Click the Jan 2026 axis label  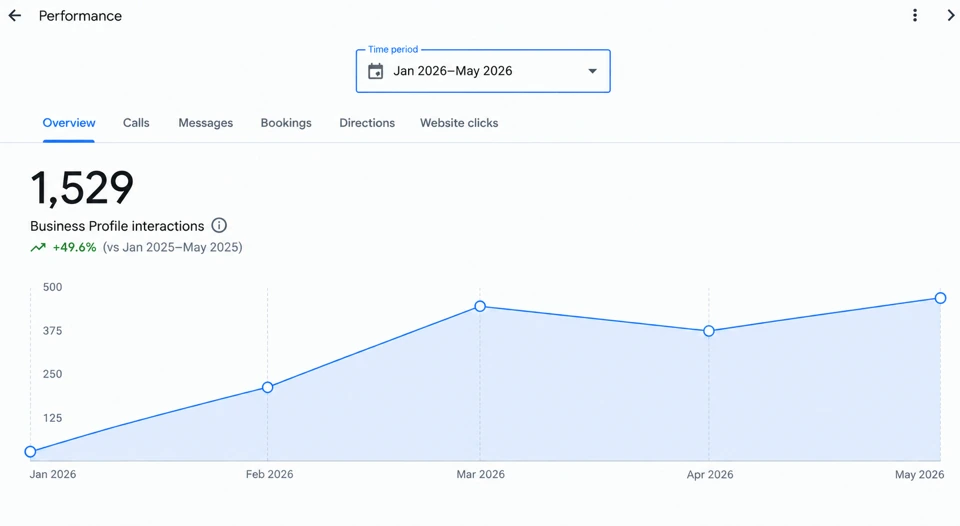click(53, 475)
